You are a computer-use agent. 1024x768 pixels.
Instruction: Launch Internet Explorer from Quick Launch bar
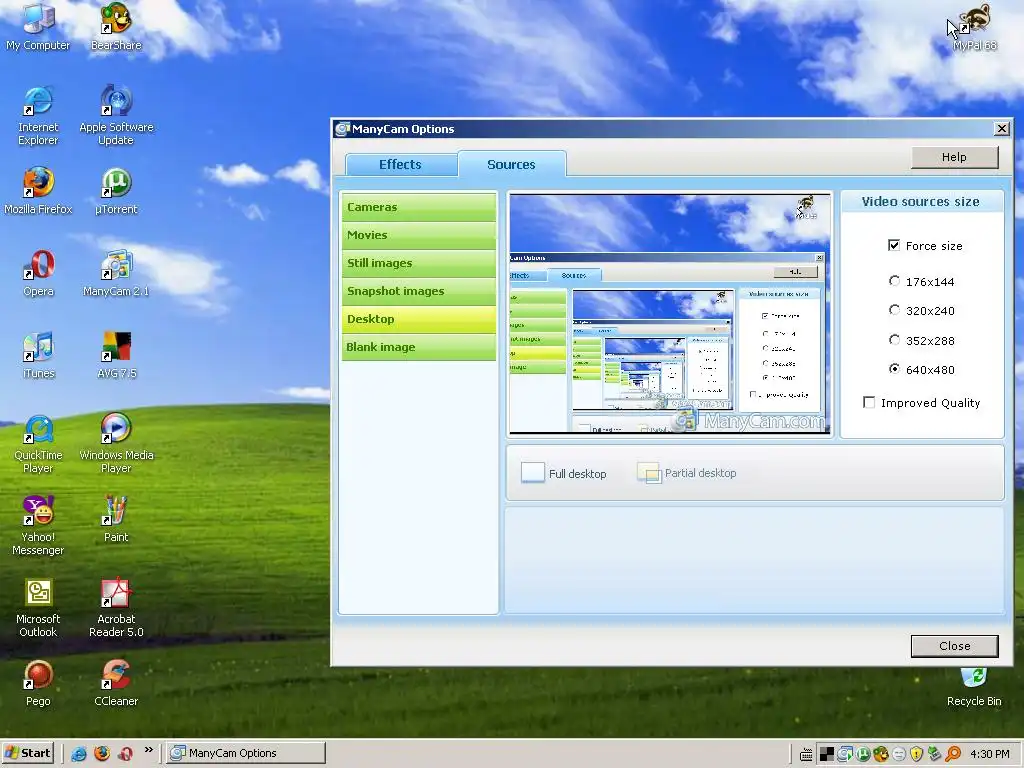[x=79, y=754]
